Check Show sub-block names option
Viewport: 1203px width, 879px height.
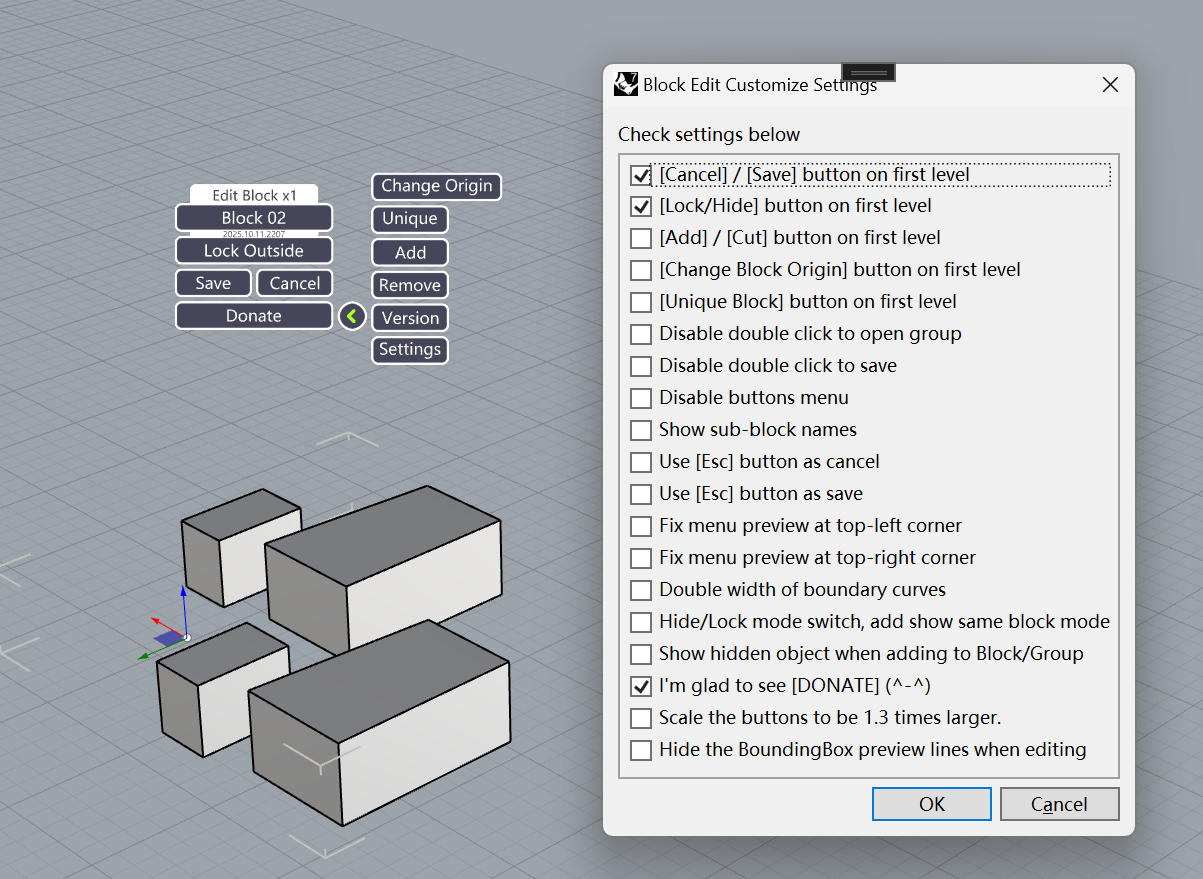point(641,431)
